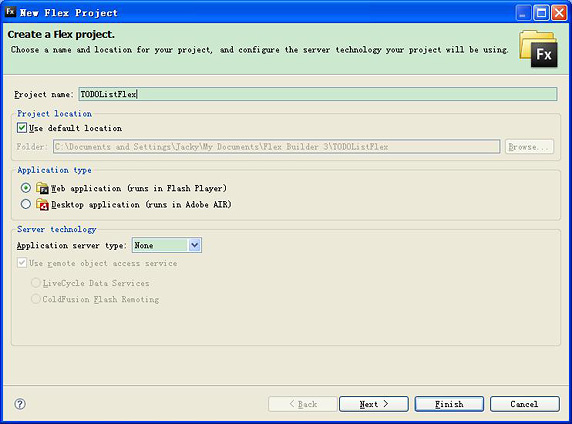The width and height of the screenshot is (572, 424).
Task: Click the Browse button
Action: point(529,147)
